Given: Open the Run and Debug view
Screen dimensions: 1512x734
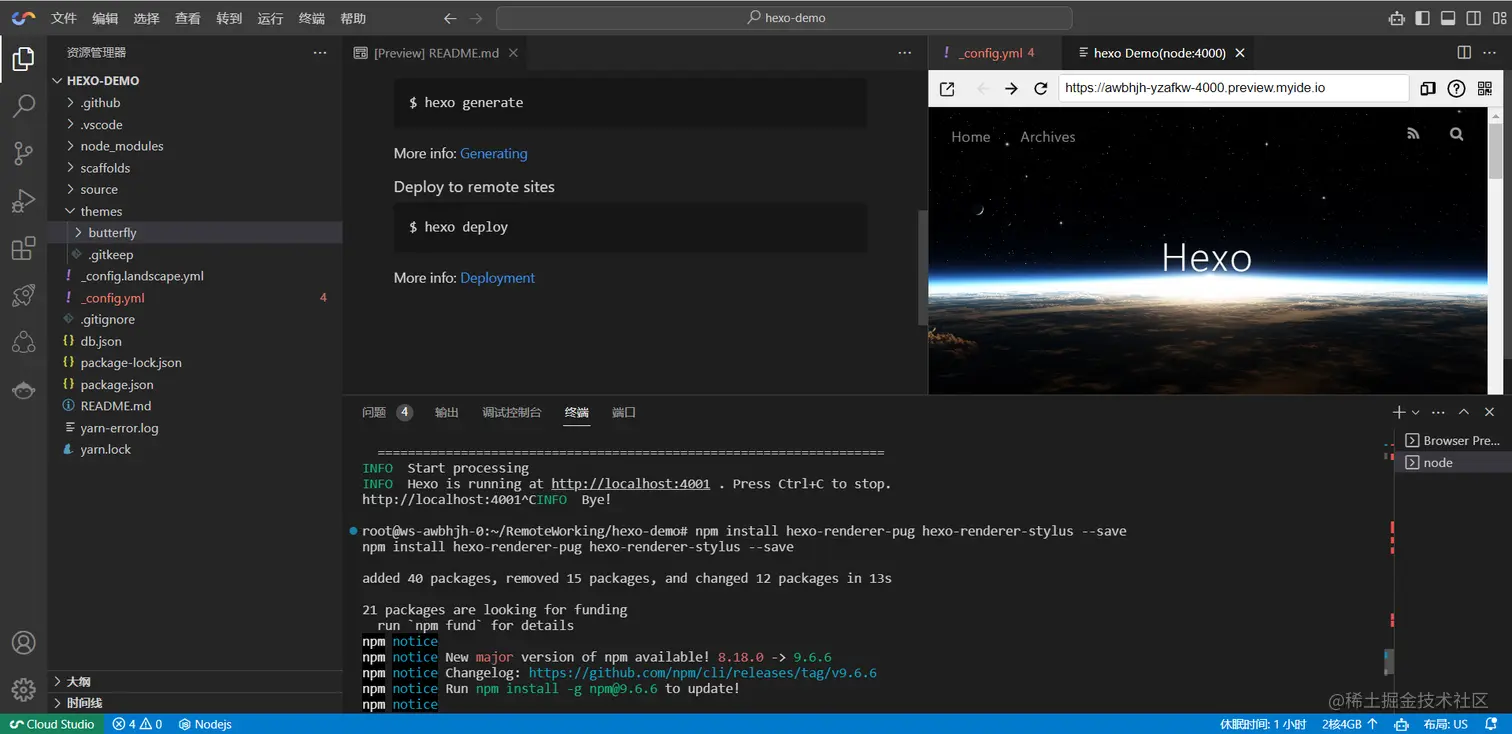Looking at the screenshot, I should (23, 201).
